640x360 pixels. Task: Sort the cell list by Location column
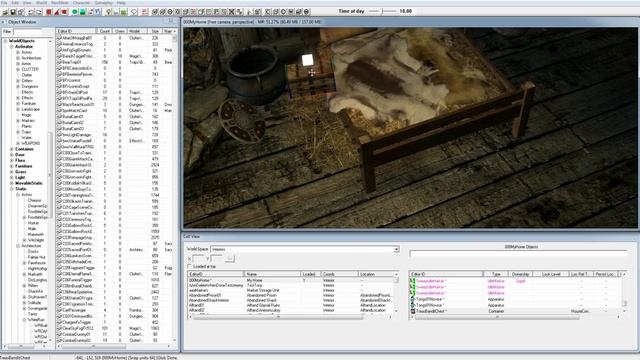pos(376,274)
